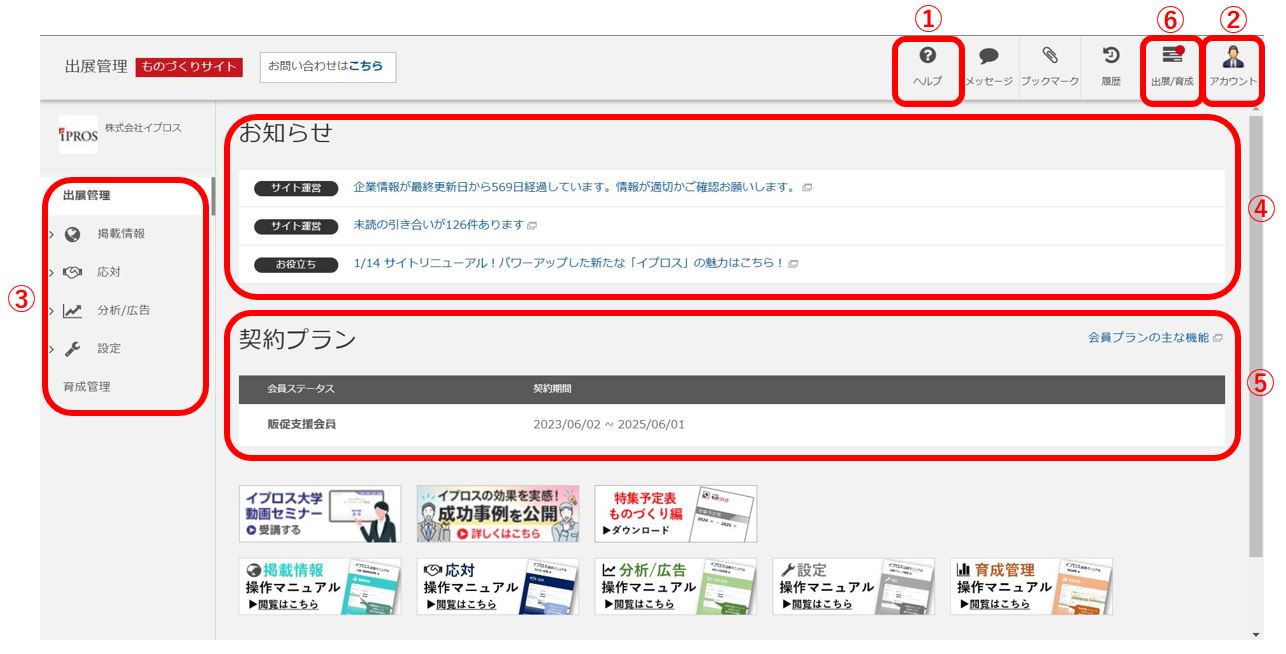Open the 会員プランの主な機能 link

pos(1148,338)
